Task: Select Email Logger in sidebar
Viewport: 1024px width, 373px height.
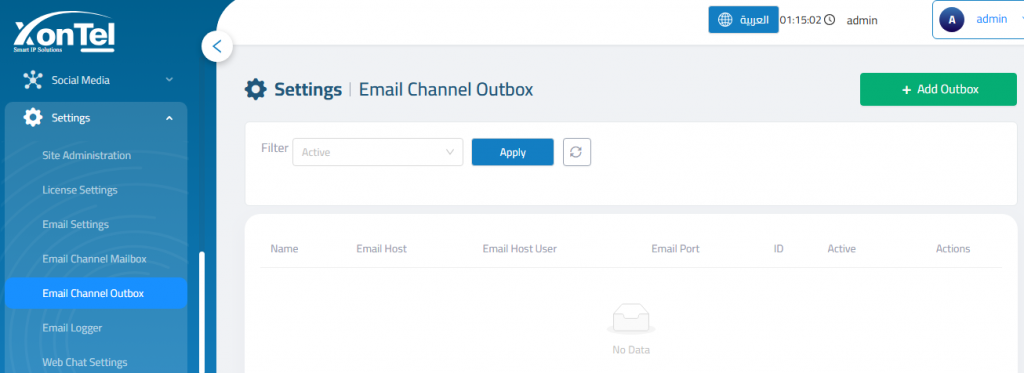Action: 72,327
